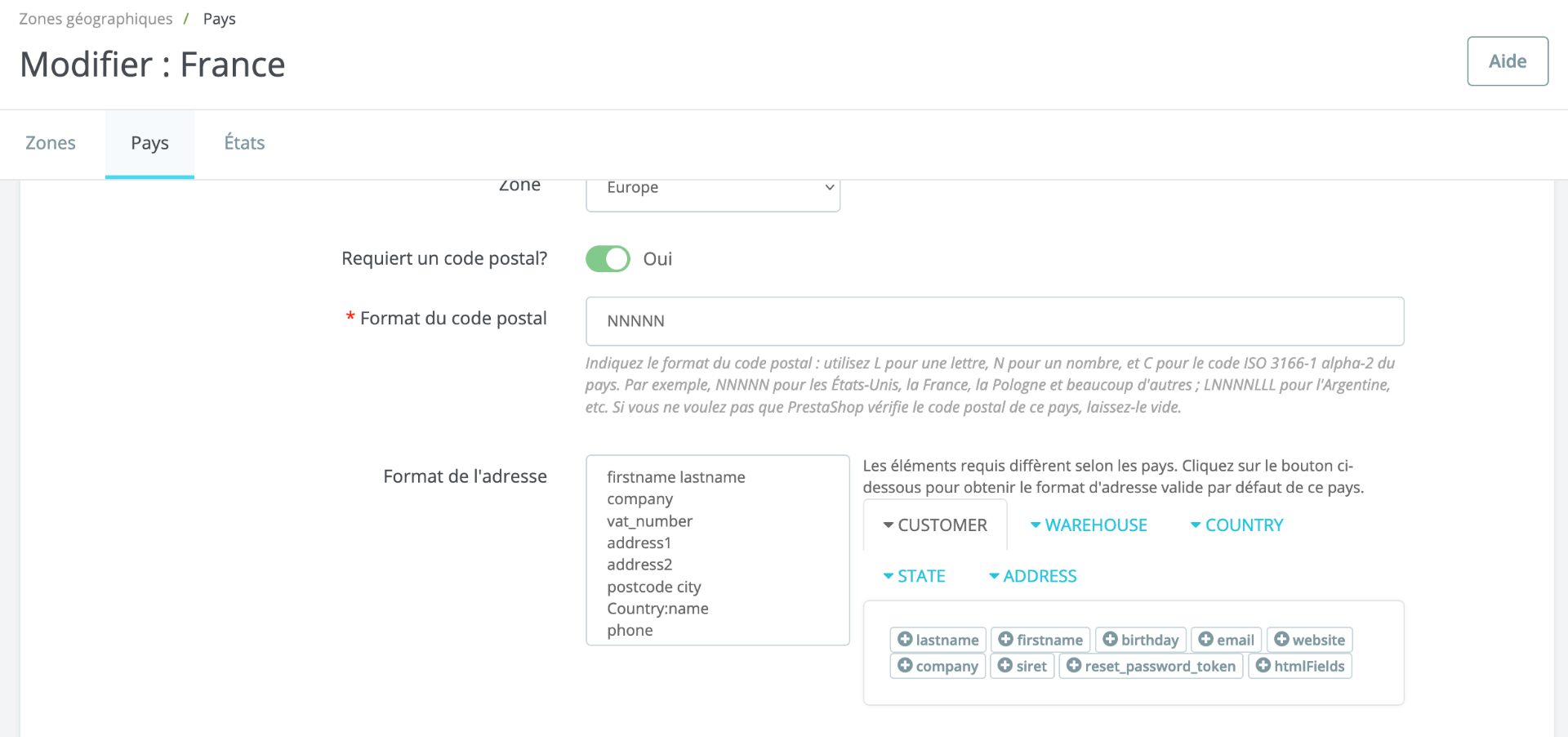This screenshot has height=737, width=1568.
Task: Click the 'Country:name' line in address format
Action: coord(657,609)
